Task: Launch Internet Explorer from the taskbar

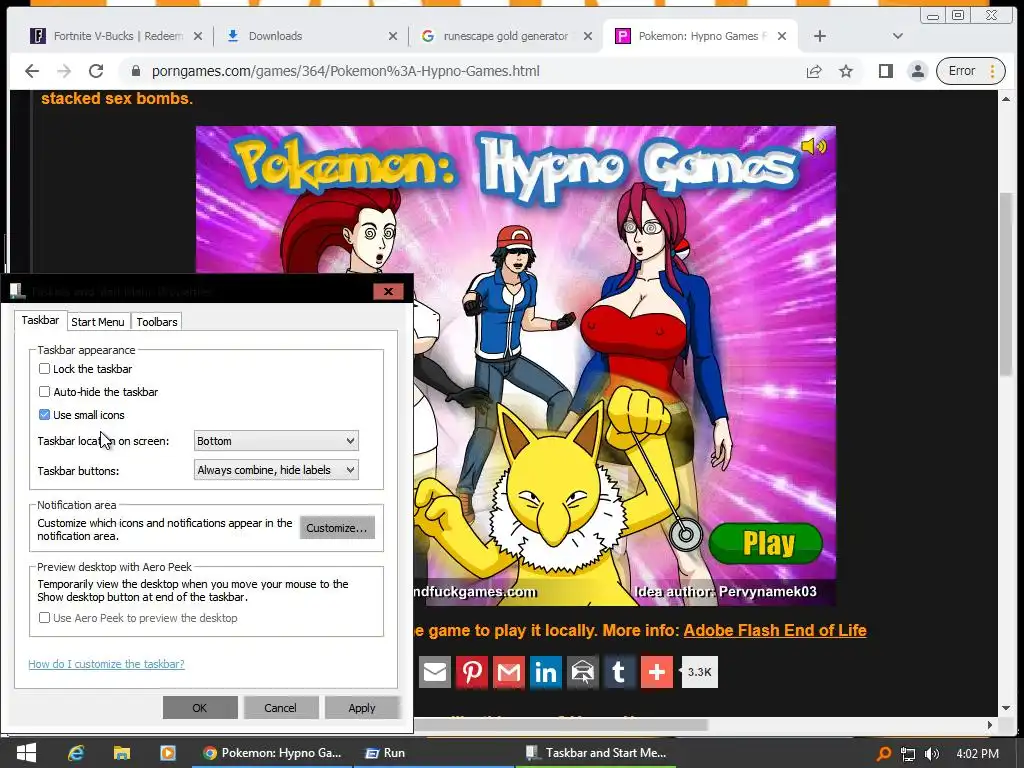Action: point(76,753)
